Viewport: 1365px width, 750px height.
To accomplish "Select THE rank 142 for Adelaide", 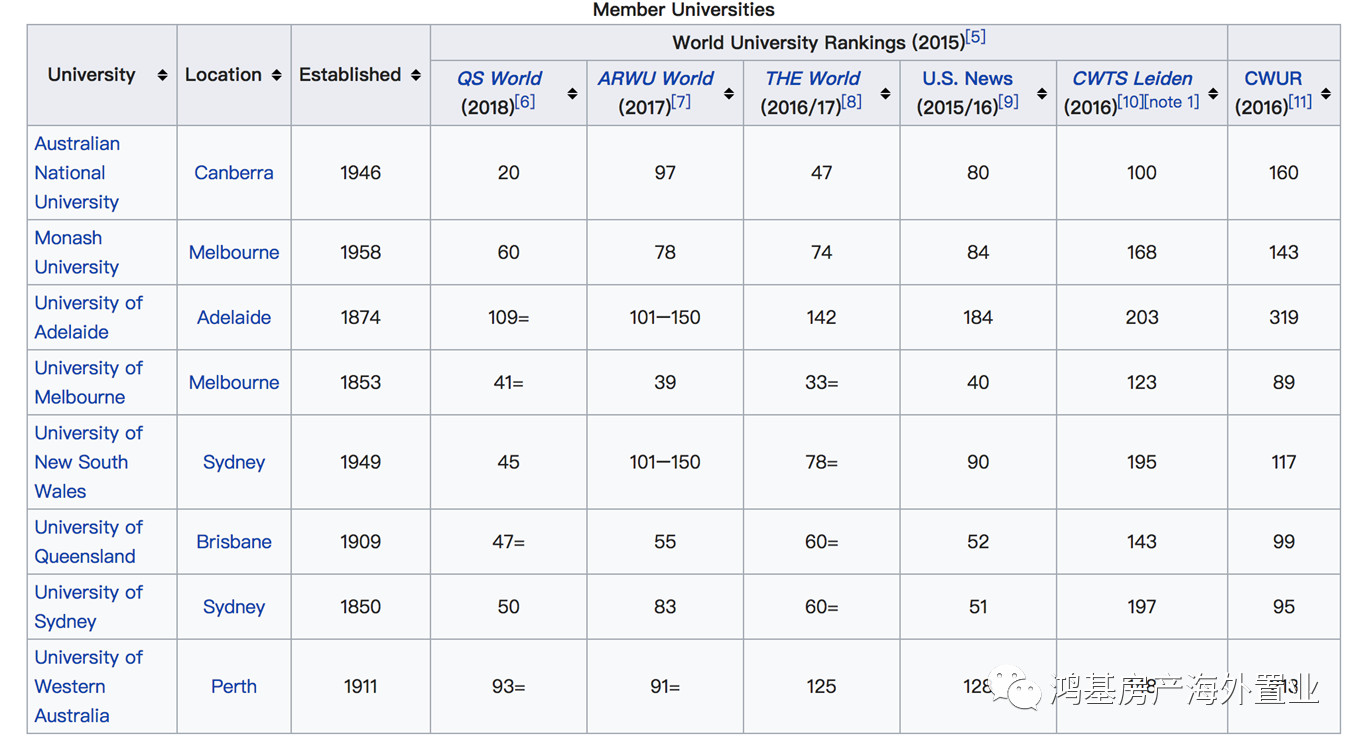I will pos(821,318).
